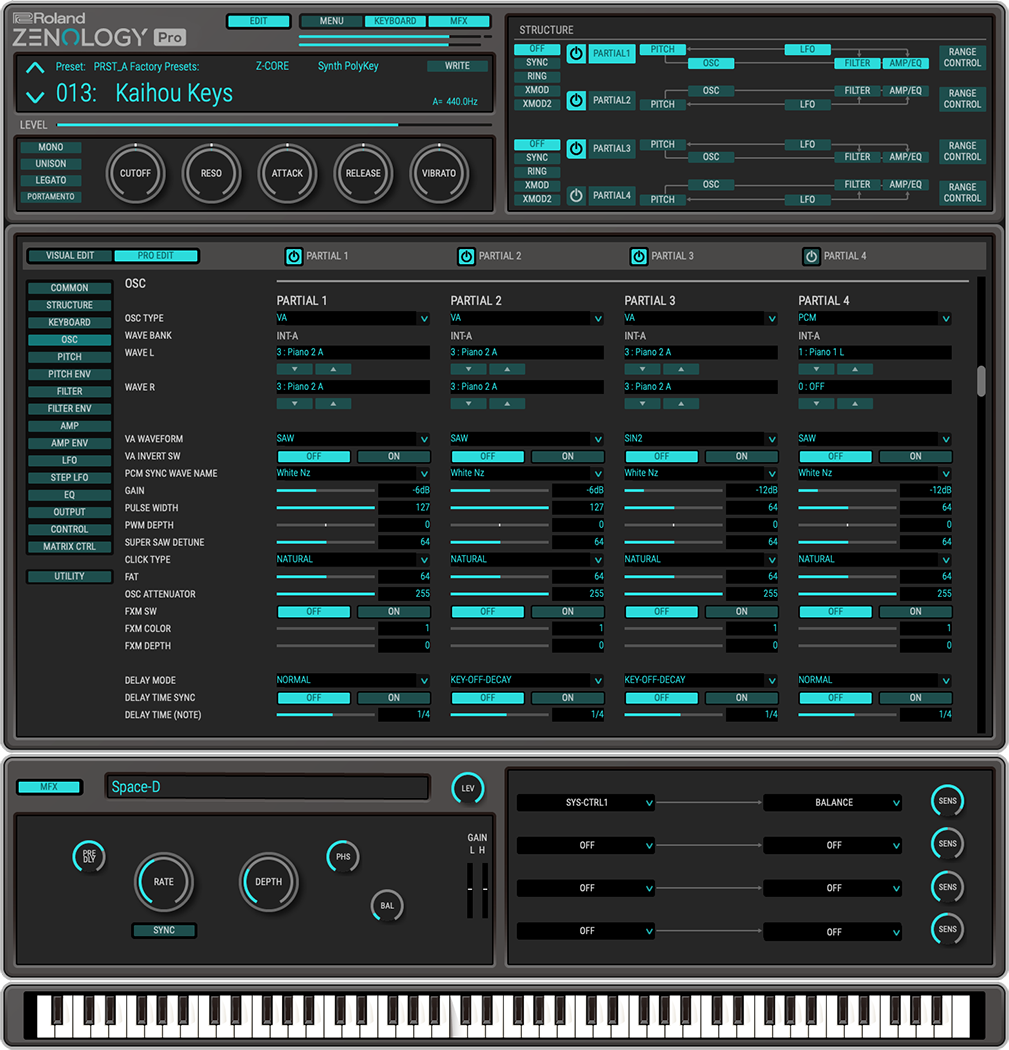The width and height of the screenshot is (1009, 1050).
Task: Toggle PORTAMENTO
Action: click(51, 197)
